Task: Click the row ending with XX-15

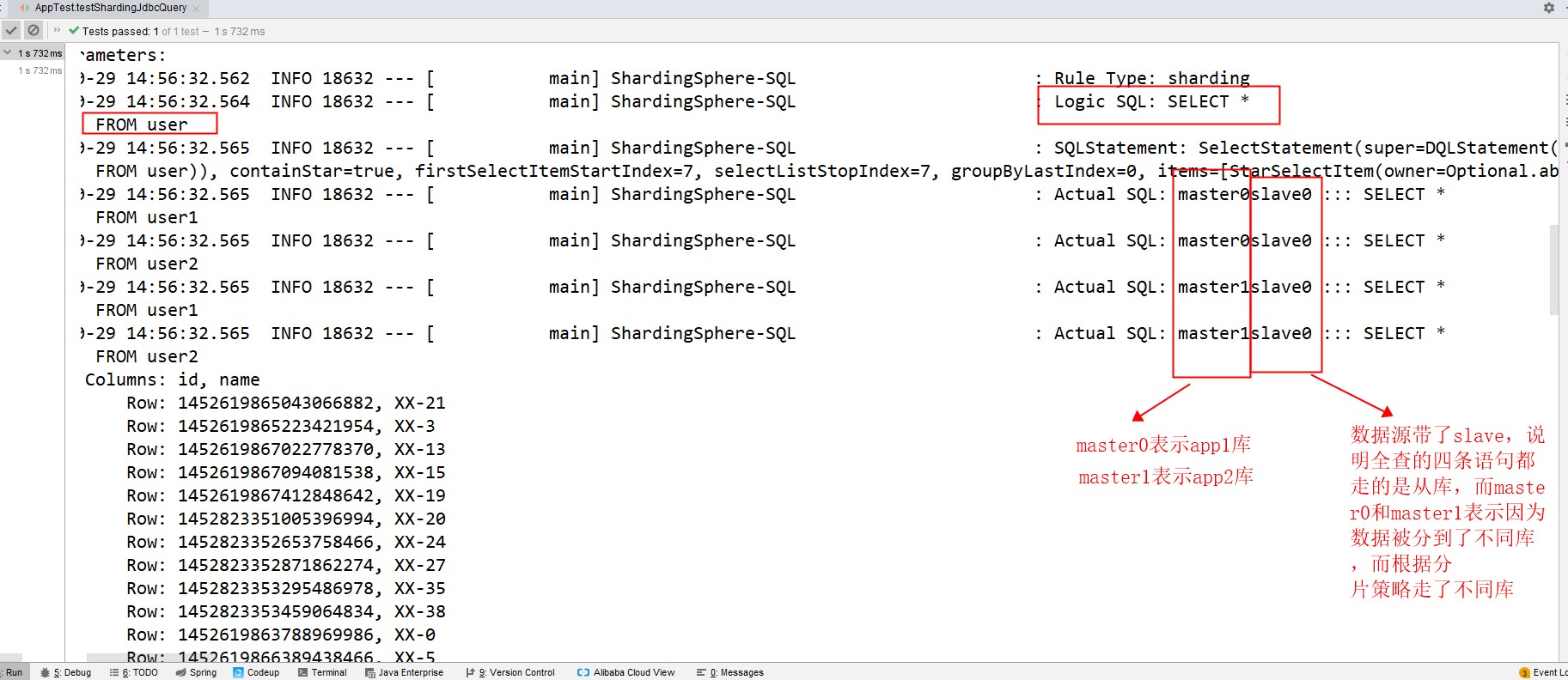Action: [x=286, y=472]
